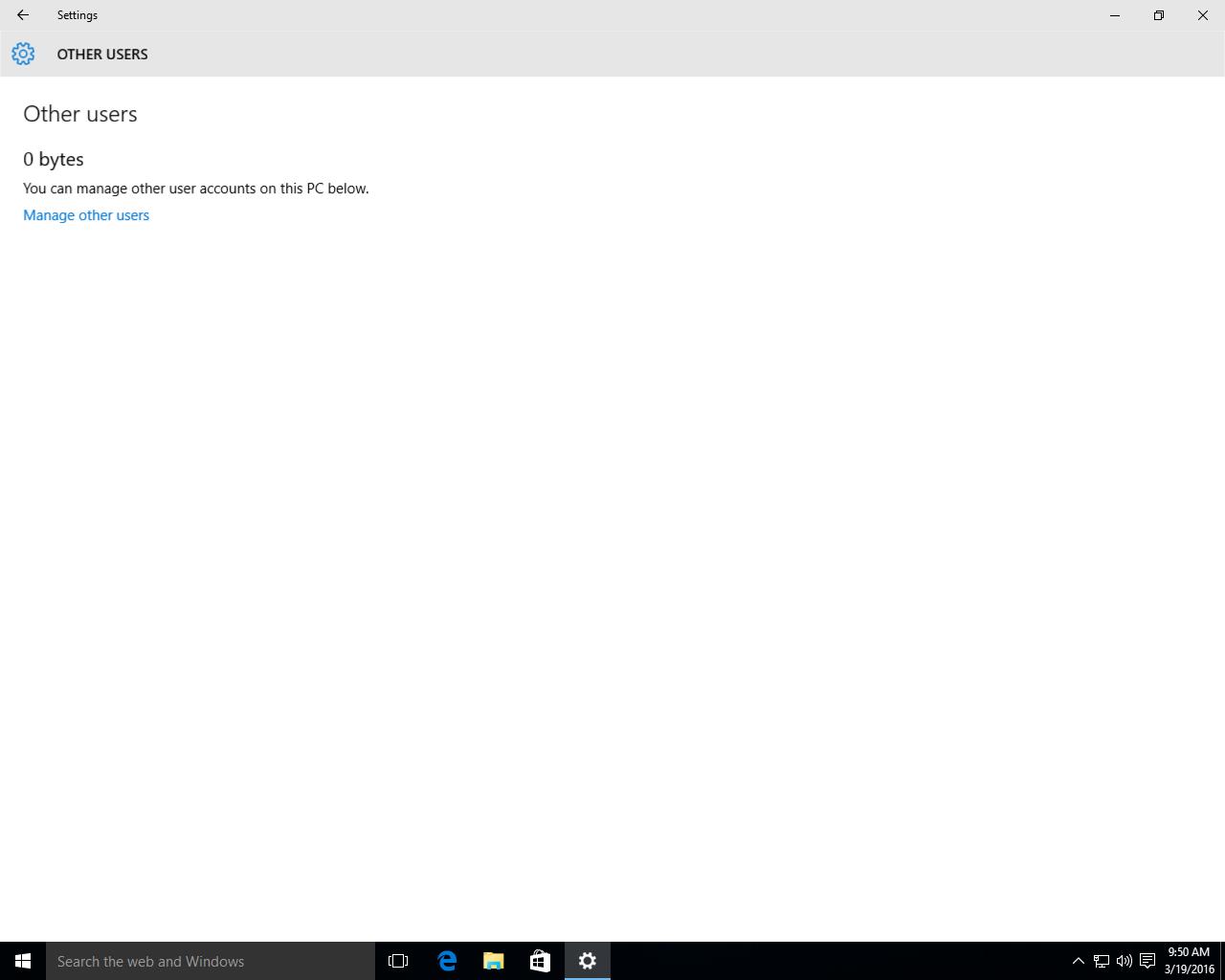The width and height of the screenshot is (1225, 980).
Task: Focus the Search the web and Windows box
Action: click(x=211, y=961)
